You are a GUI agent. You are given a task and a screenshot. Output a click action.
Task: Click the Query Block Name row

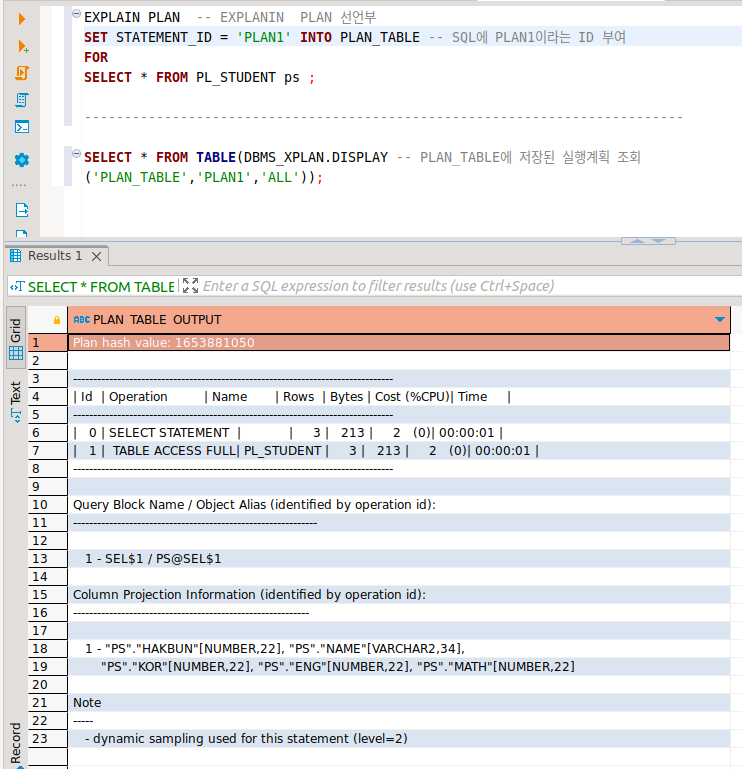(x=399, y=505)
